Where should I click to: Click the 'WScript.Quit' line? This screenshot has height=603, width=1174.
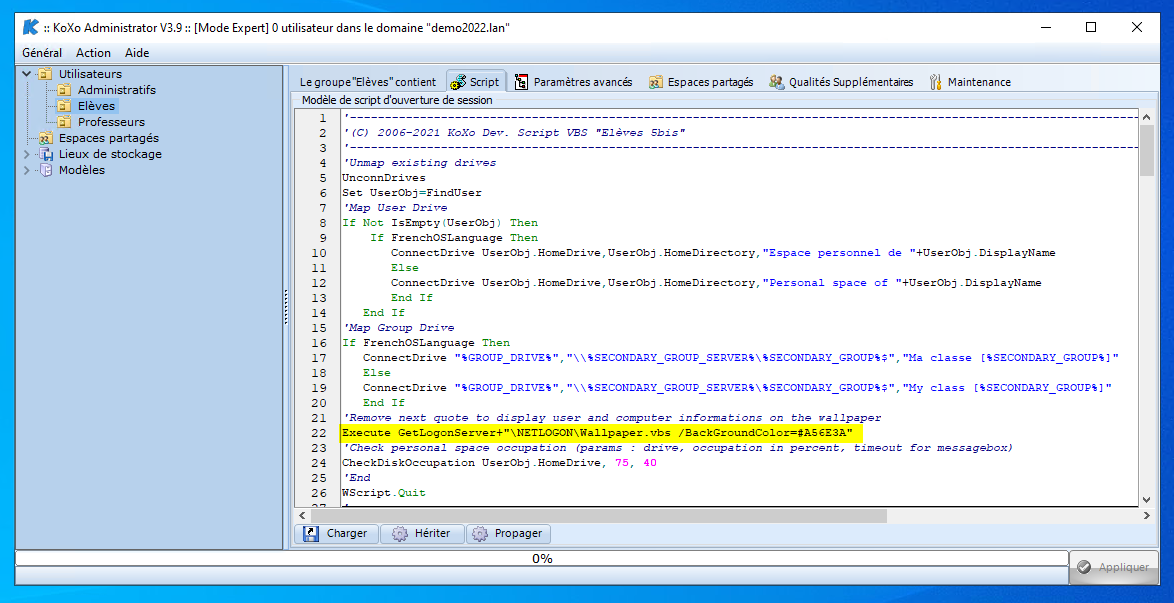pos(383,493)
